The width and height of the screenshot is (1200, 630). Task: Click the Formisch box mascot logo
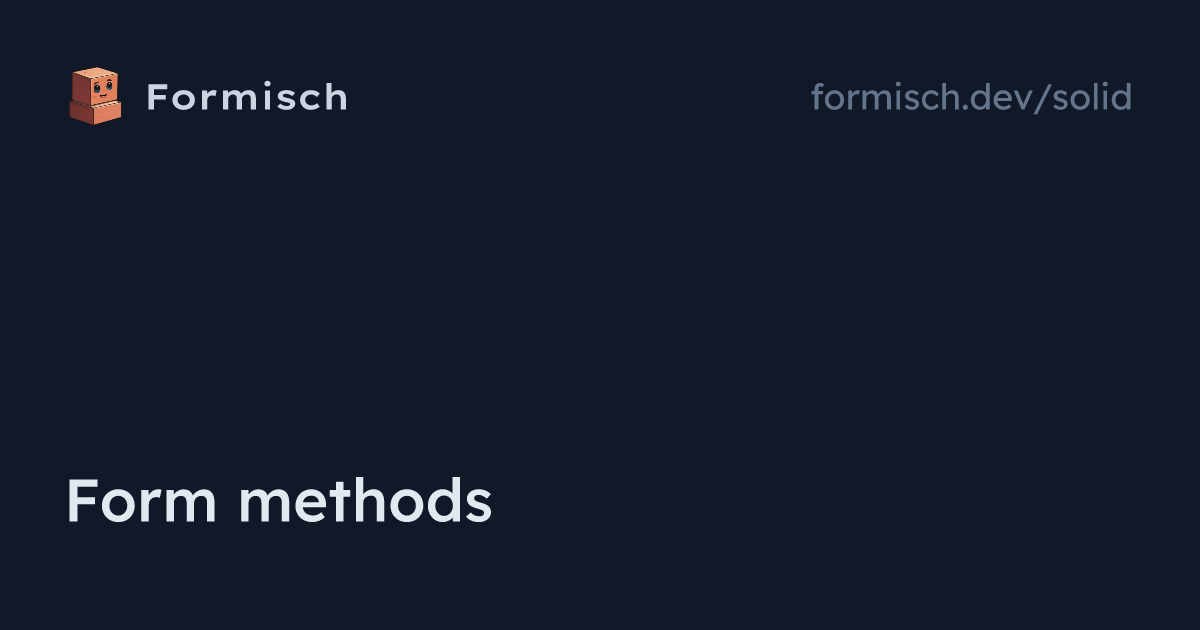pyautogui.click(x=95, y=96)
